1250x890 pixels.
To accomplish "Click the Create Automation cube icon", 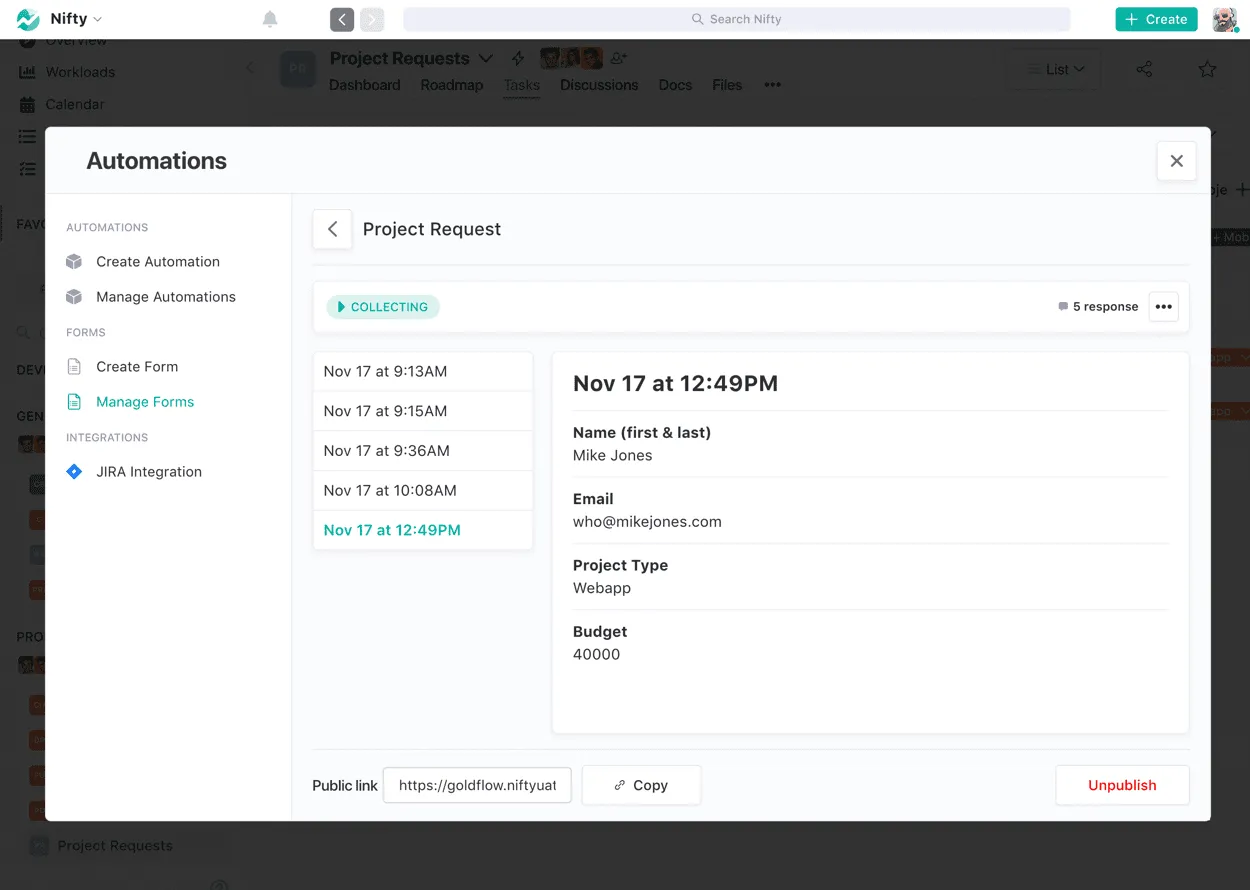I will [x=74, y=261].
